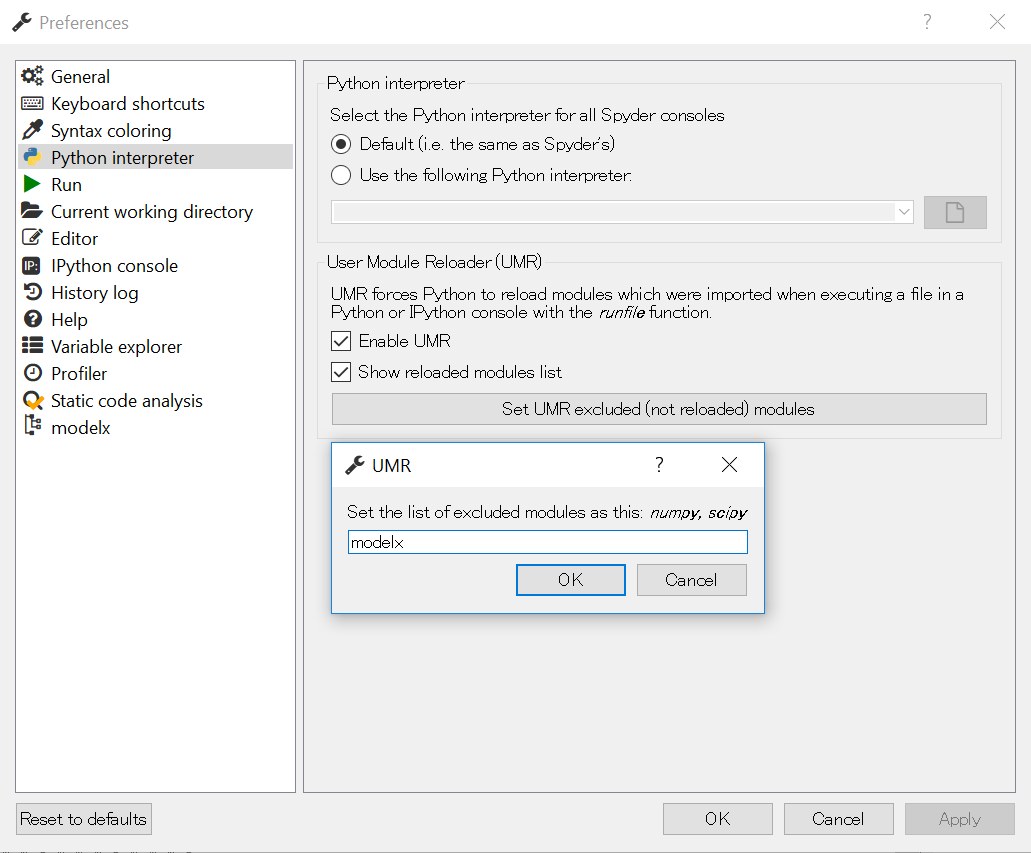
Task: Click the Static code analysis magnifier icon
Action: coord(33,401)
